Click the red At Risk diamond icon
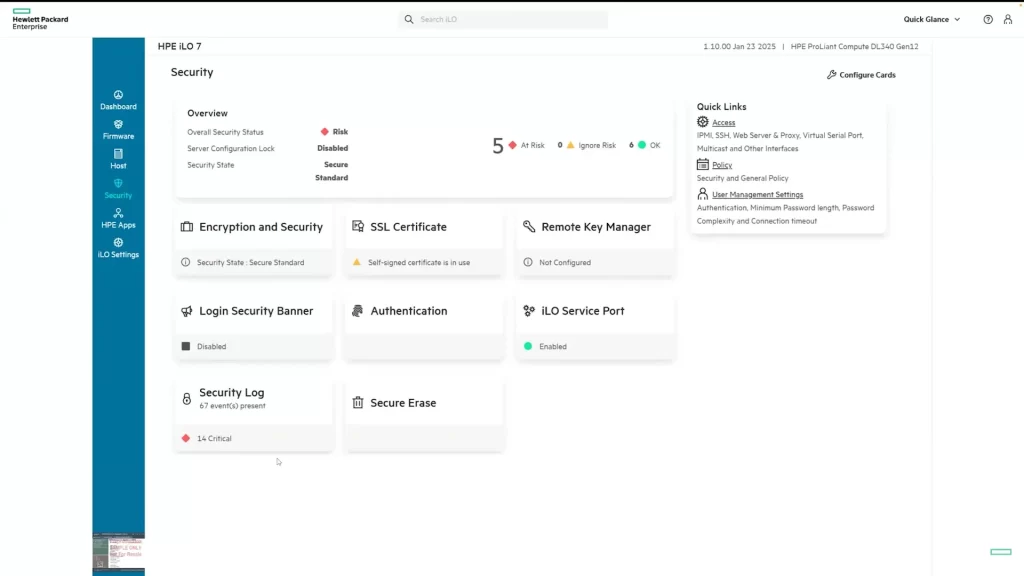The image size is (1024, 576). [x=513, y=145]
